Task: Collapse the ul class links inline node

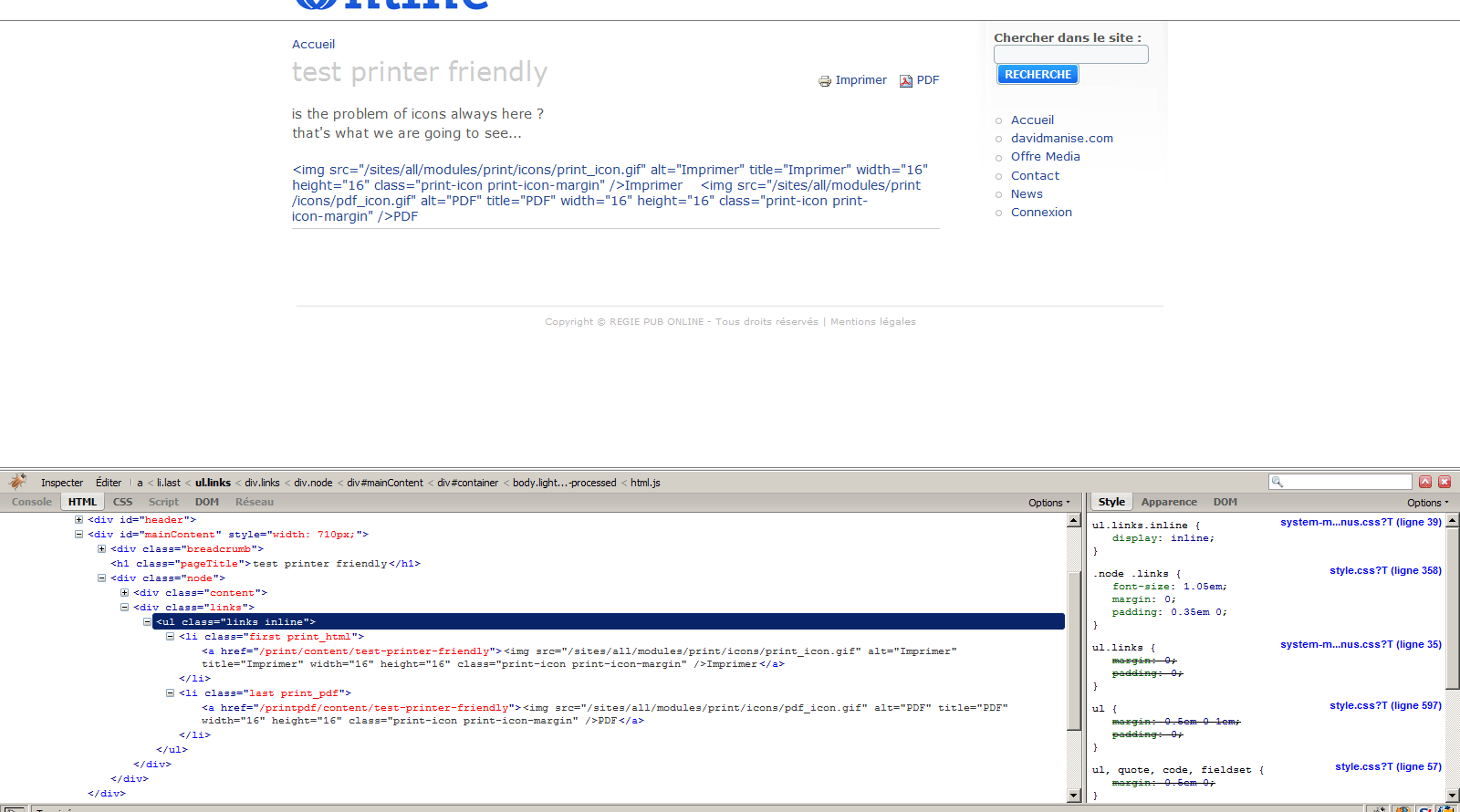Action: tap(147, 621)
